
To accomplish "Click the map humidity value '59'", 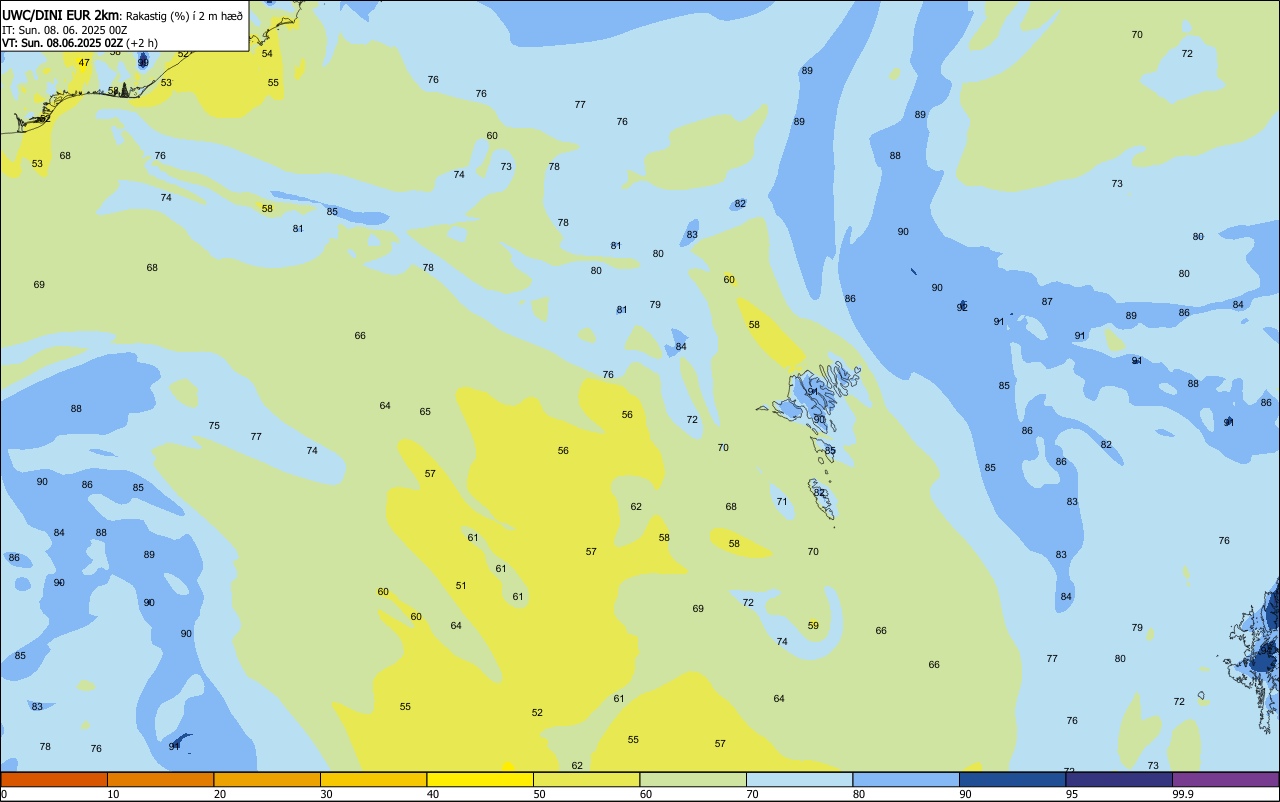I will (813, 626).
